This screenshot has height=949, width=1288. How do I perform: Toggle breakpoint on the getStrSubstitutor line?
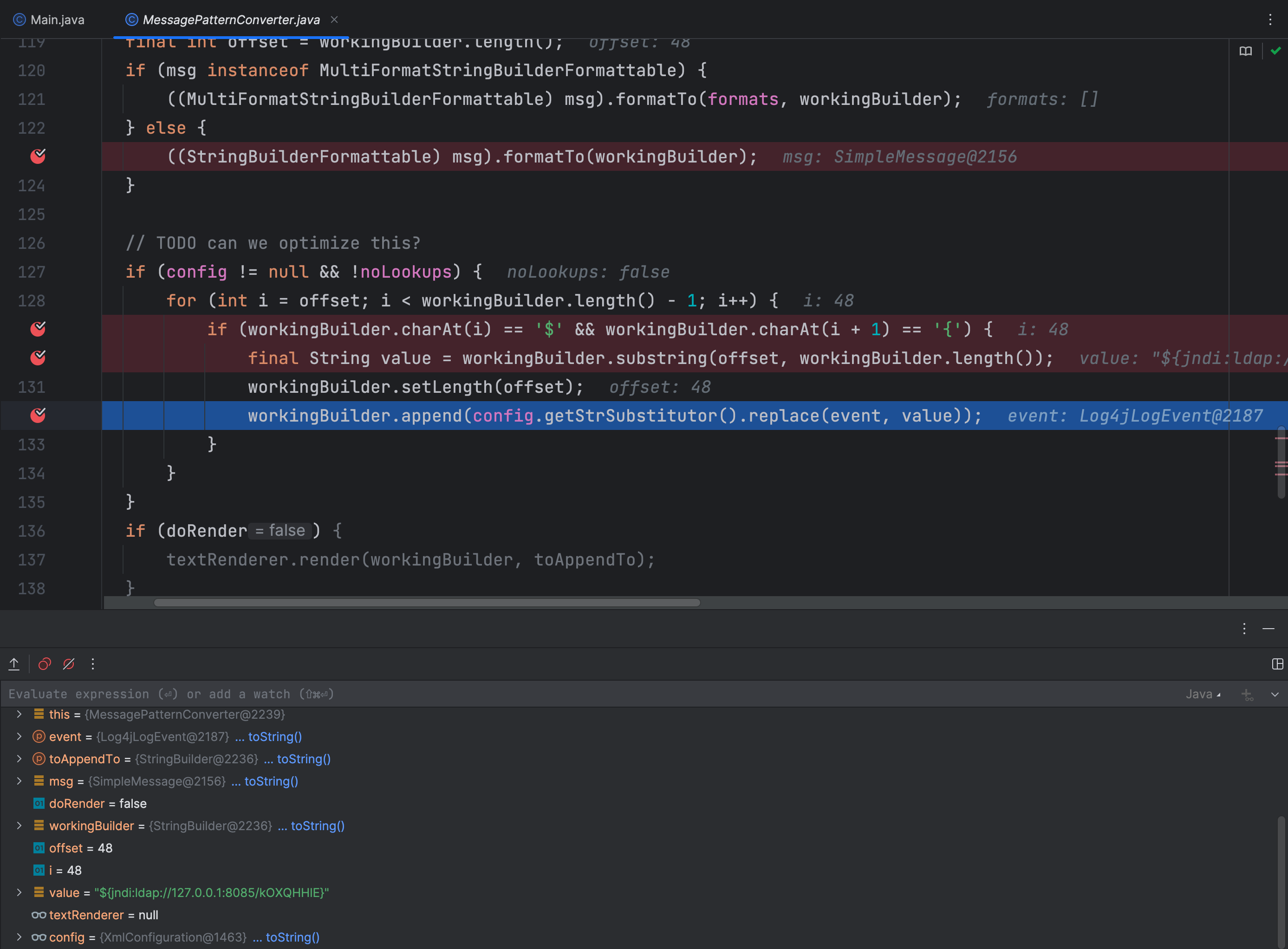[x=38, y=416]
